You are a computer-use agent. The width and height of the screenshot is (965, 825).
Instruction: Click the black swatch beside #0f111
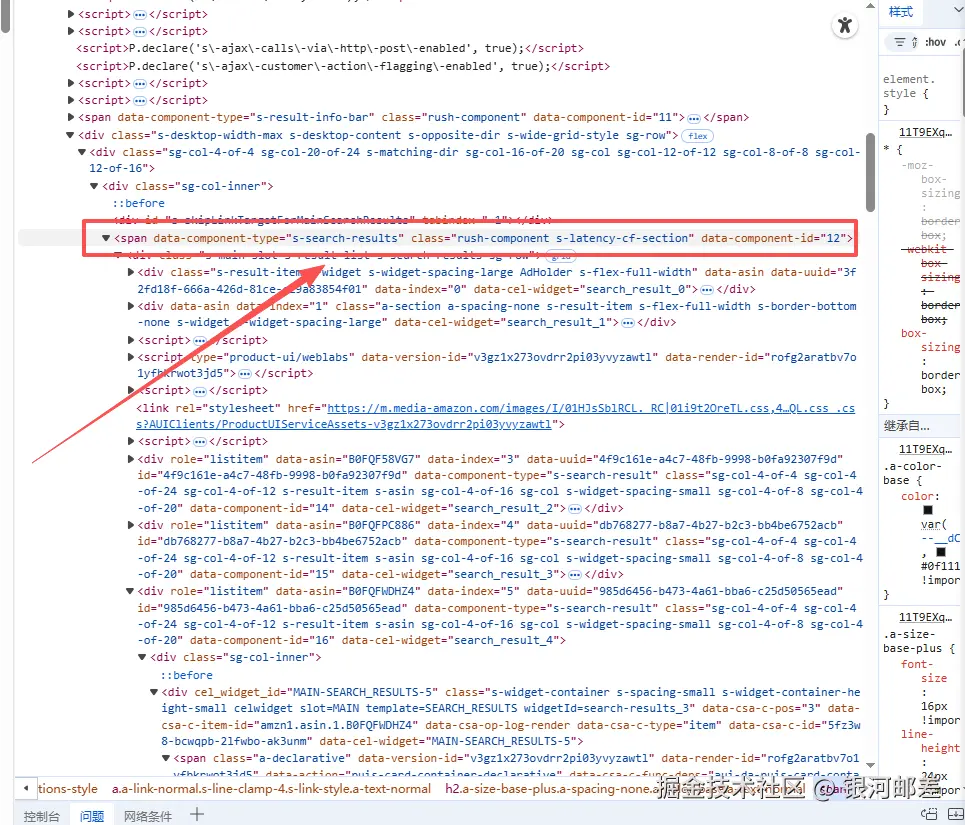click(x=941, y=552)
